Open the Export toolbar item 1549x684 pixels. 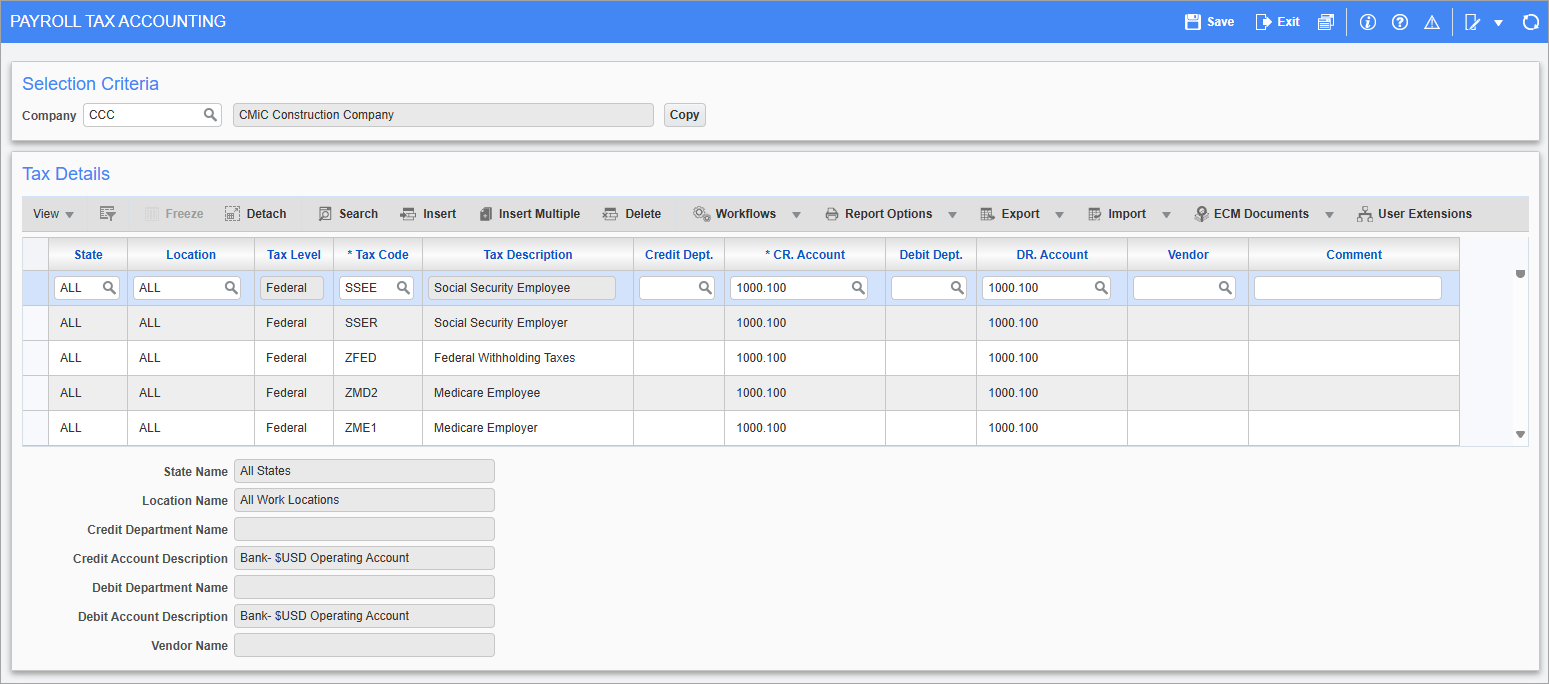[x=1010, y=214]
